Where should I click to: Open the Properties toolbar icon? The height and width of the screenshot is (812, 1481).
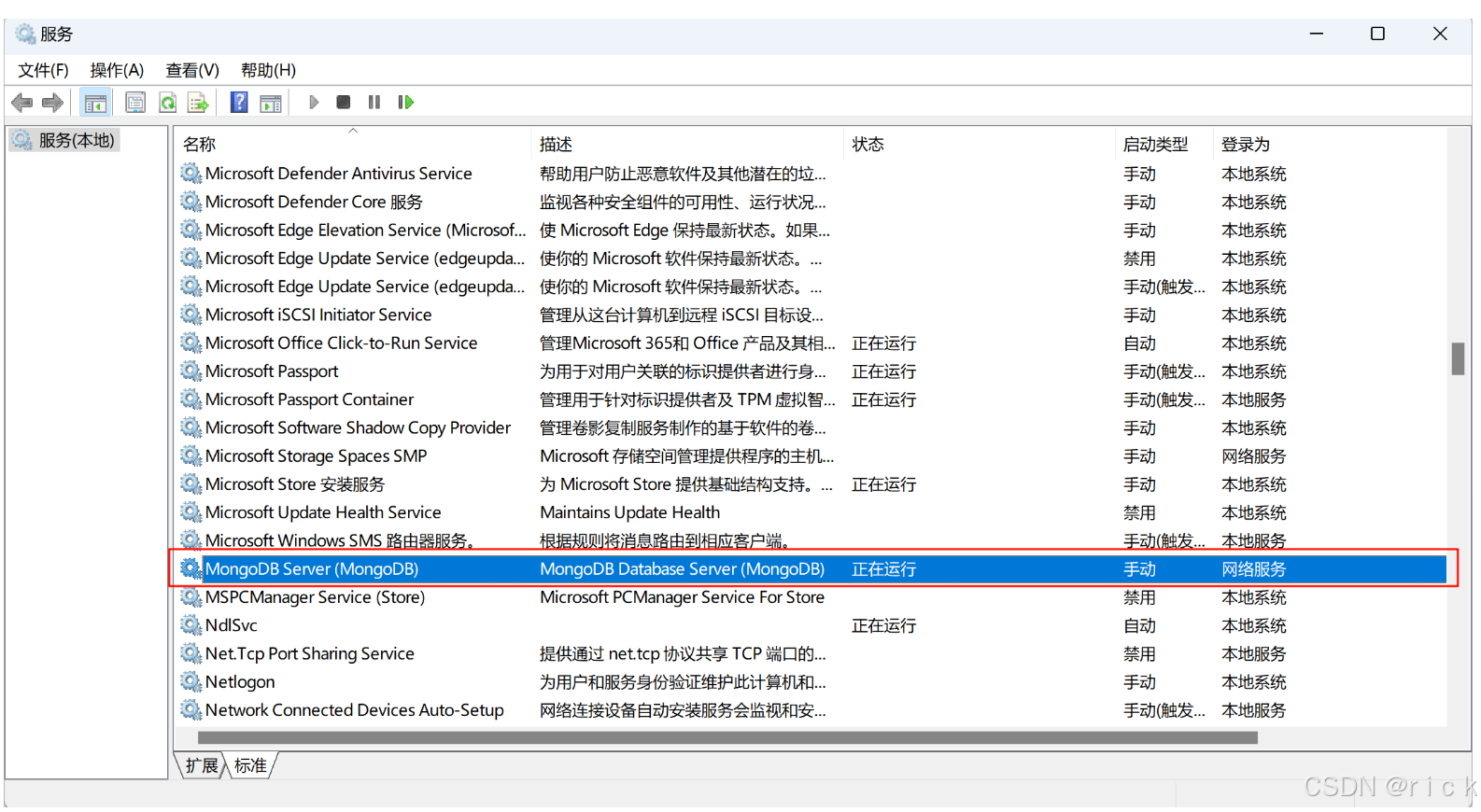tap(135, 103)
